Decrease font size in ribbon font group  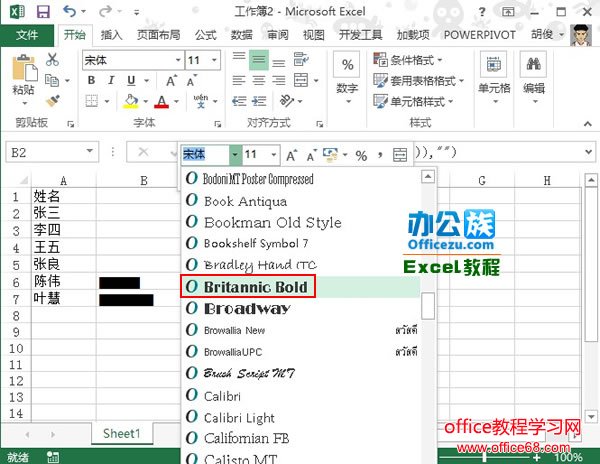point(191,81)
